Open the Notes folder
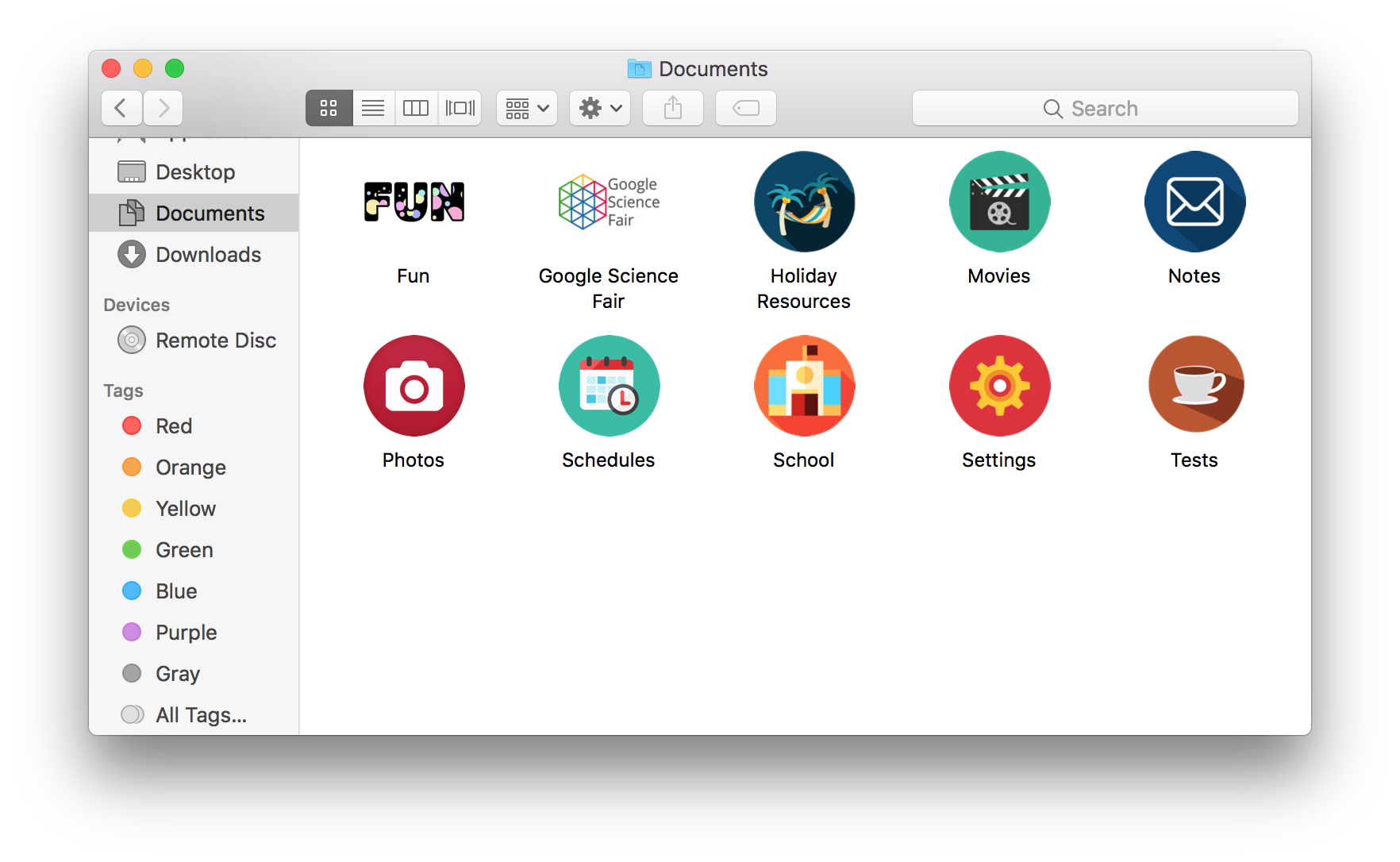 pyautogui.click(x=1194, y=202)
